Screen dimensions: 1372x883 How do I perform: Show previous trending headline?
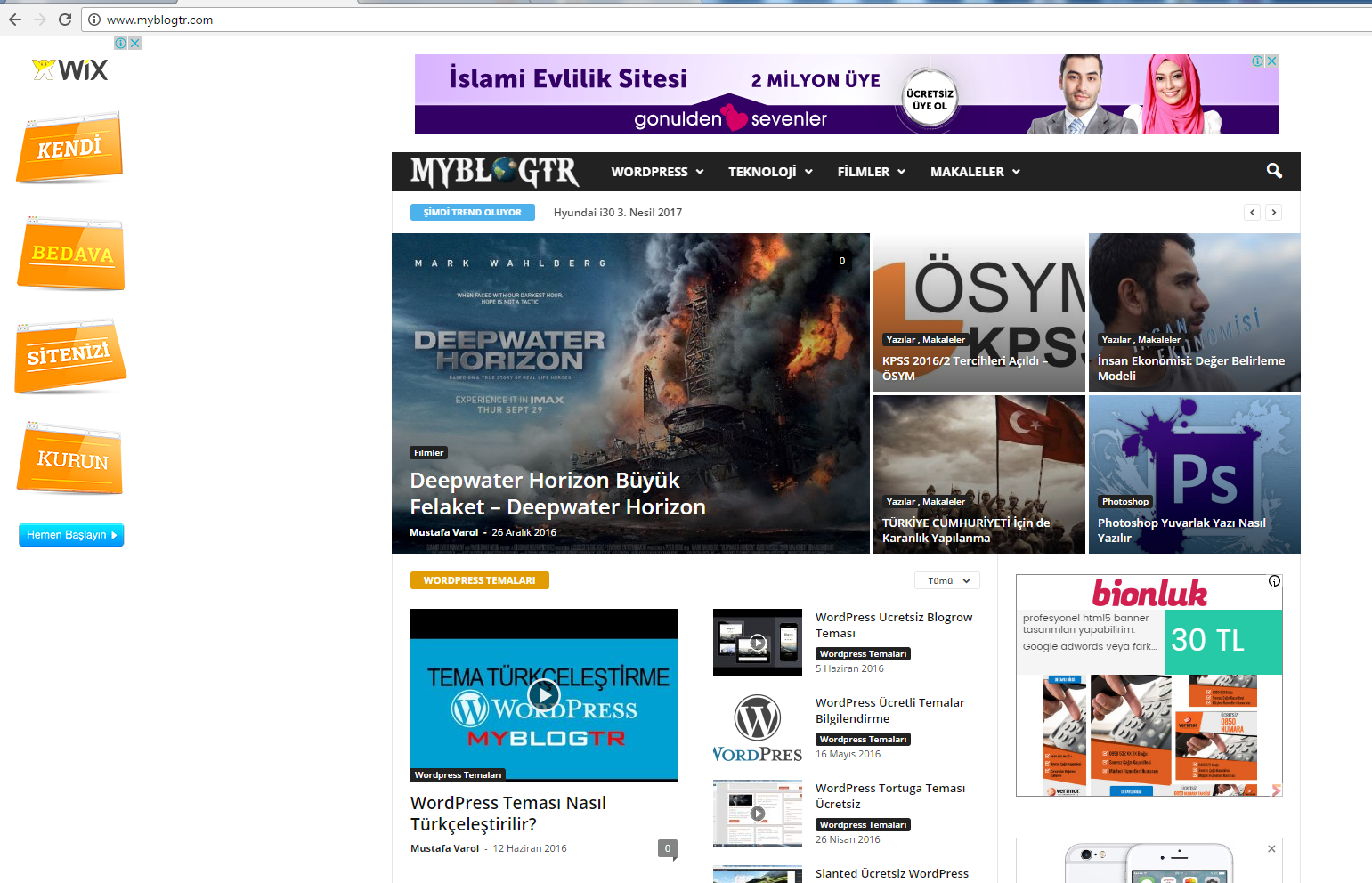coord(1253,212)
